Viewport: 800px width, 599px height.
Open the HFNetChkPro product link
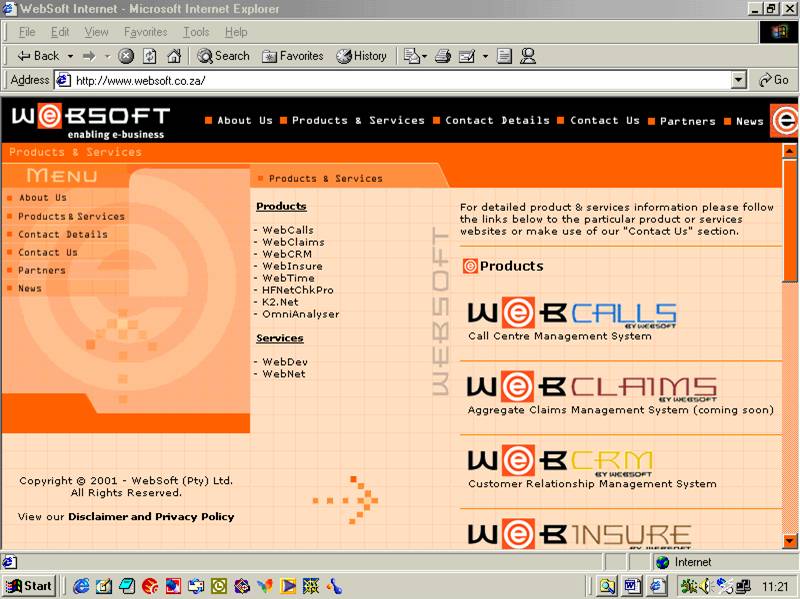[x=298, y=290]
